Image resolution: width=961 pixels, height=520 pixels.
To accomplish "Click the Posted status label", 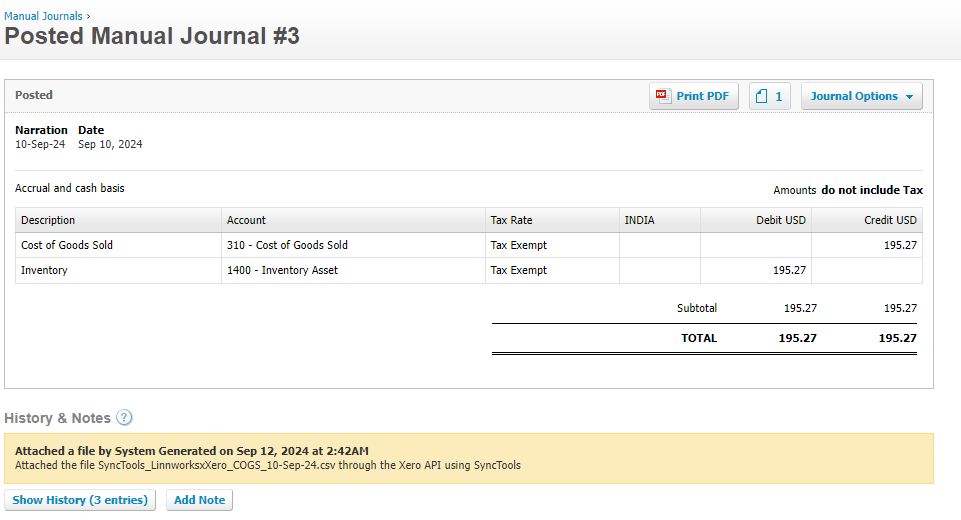I will click(34, 95).
